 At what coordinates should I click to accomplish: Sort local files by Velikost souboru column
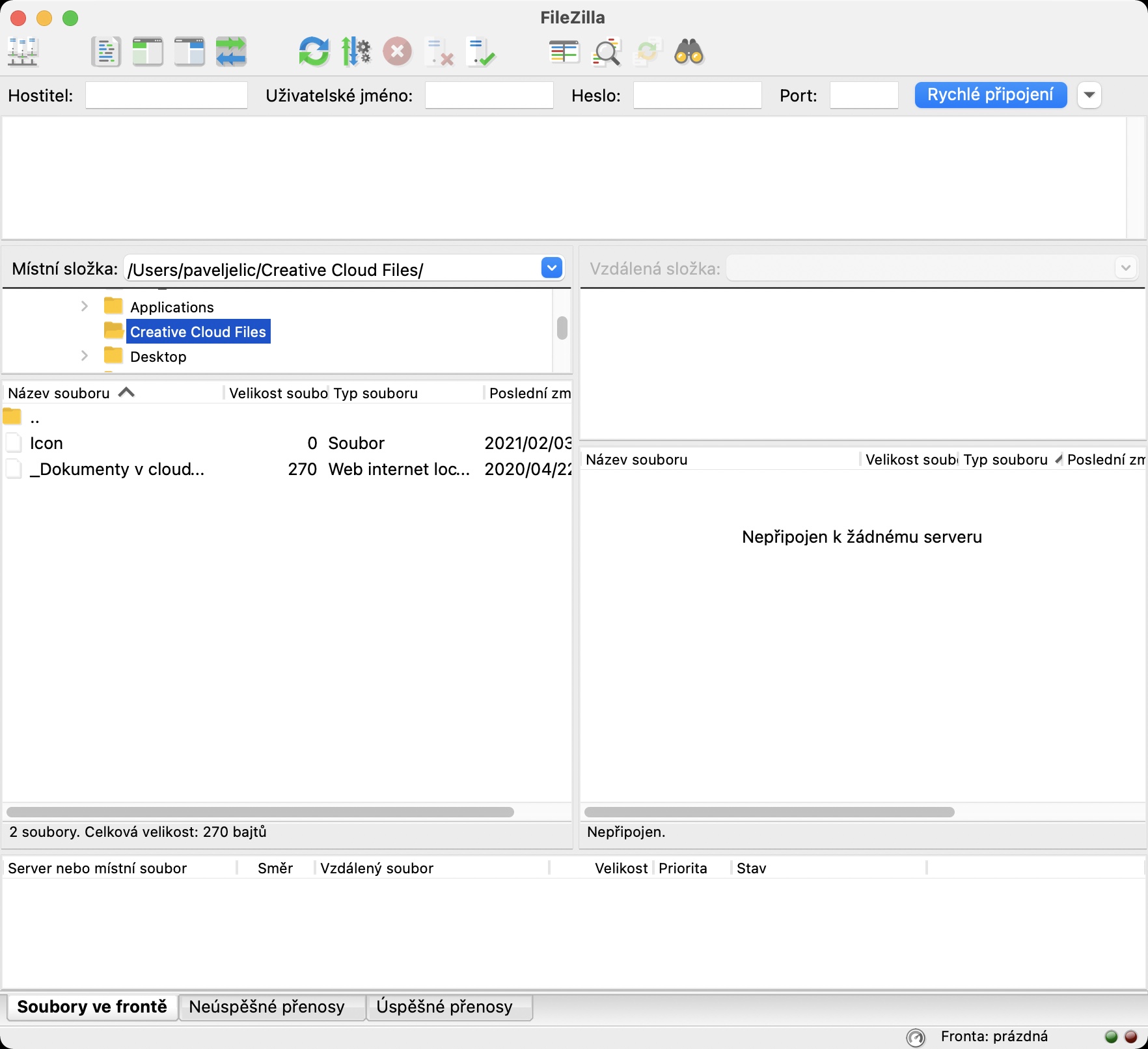pyautogui.click(x=277, y=393)
